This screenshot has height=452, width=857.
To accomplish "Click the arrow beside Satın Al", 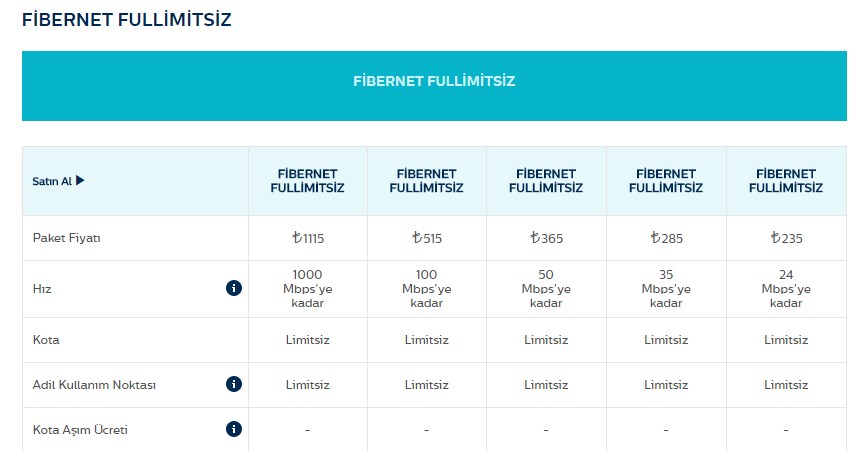I will 80,181.
